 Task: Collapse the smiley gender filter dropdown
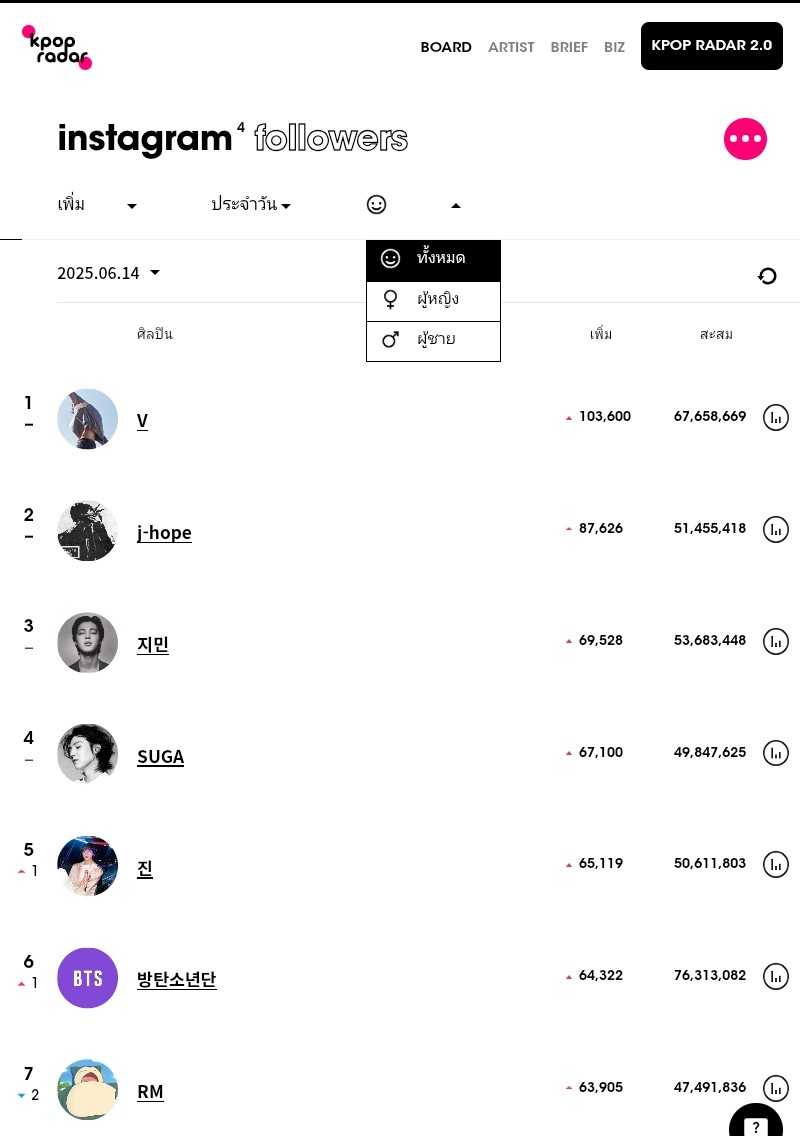click(414, 205)
